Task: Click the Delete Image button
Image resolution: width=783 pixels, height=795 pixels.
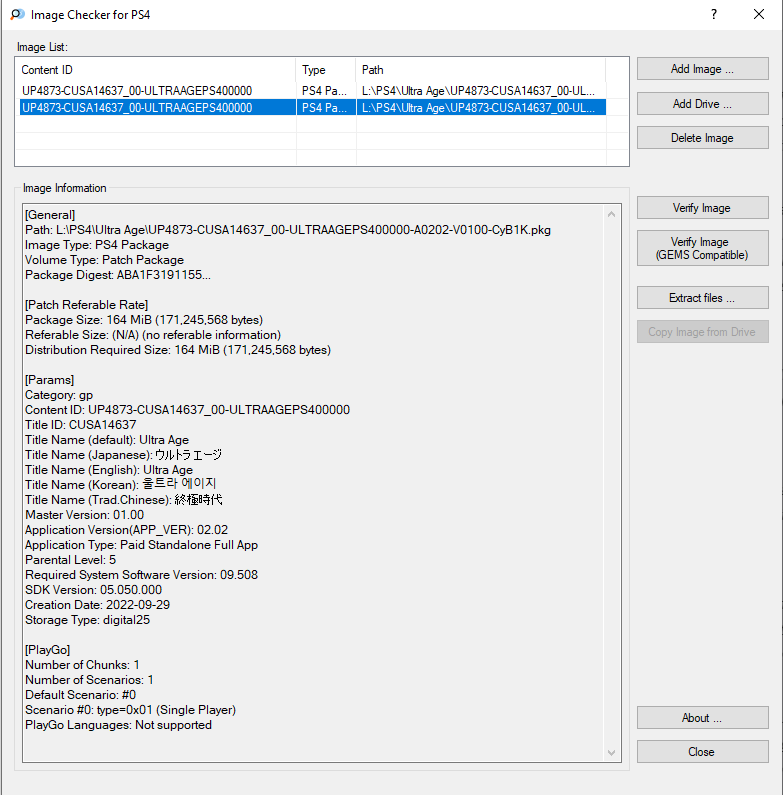Action: [x=702, y=138]
